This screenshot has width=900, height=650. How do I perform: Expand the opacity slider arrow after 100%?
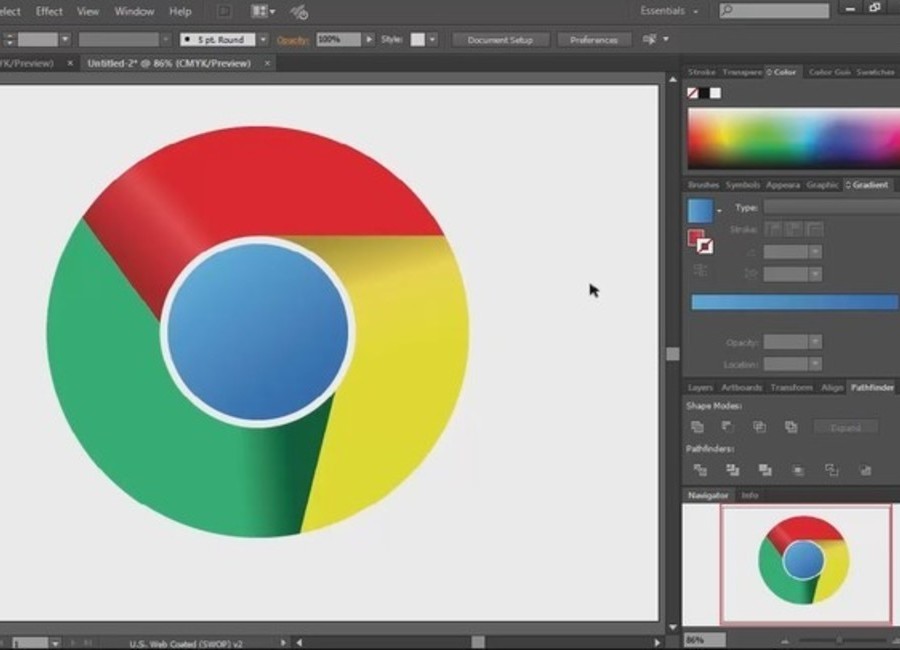369,39
